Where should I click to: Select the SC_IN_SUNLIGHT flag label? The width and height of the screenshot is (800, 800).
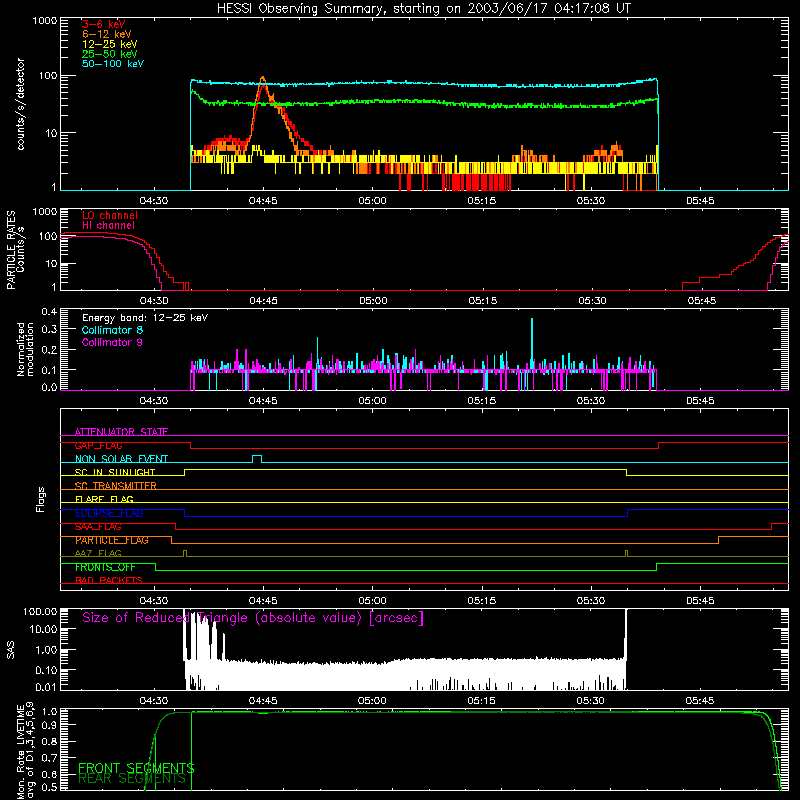tap(115, 472)
